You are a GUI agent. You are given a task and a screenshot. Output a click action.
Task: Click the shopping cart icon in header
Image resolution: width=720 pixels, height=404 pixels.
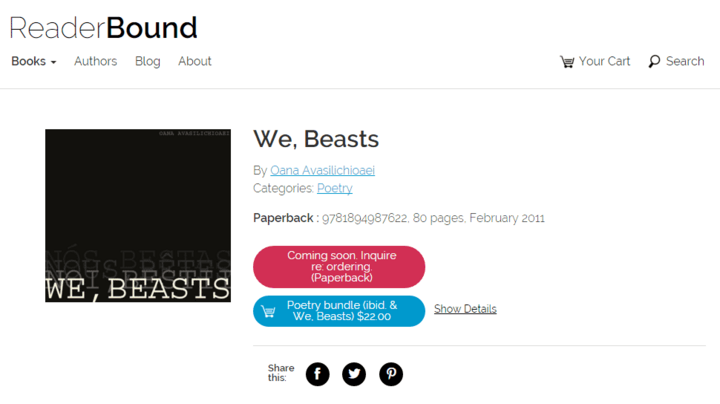[567, 62]
